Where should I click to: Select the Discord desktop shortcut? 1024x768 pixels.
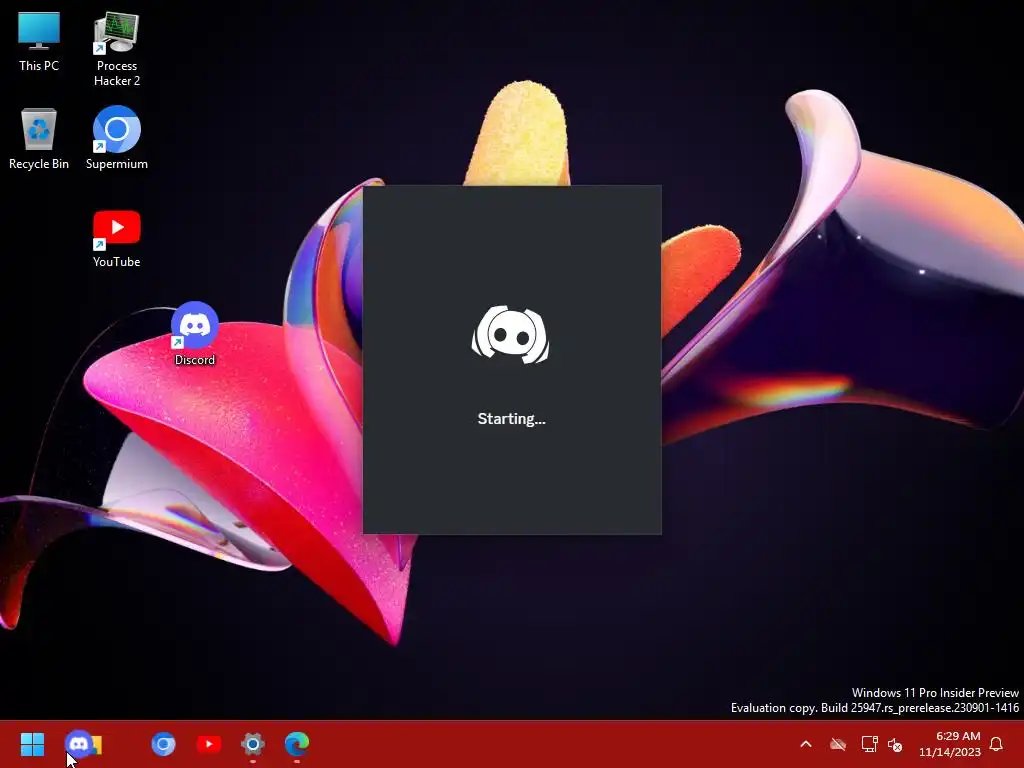[195, 334]
